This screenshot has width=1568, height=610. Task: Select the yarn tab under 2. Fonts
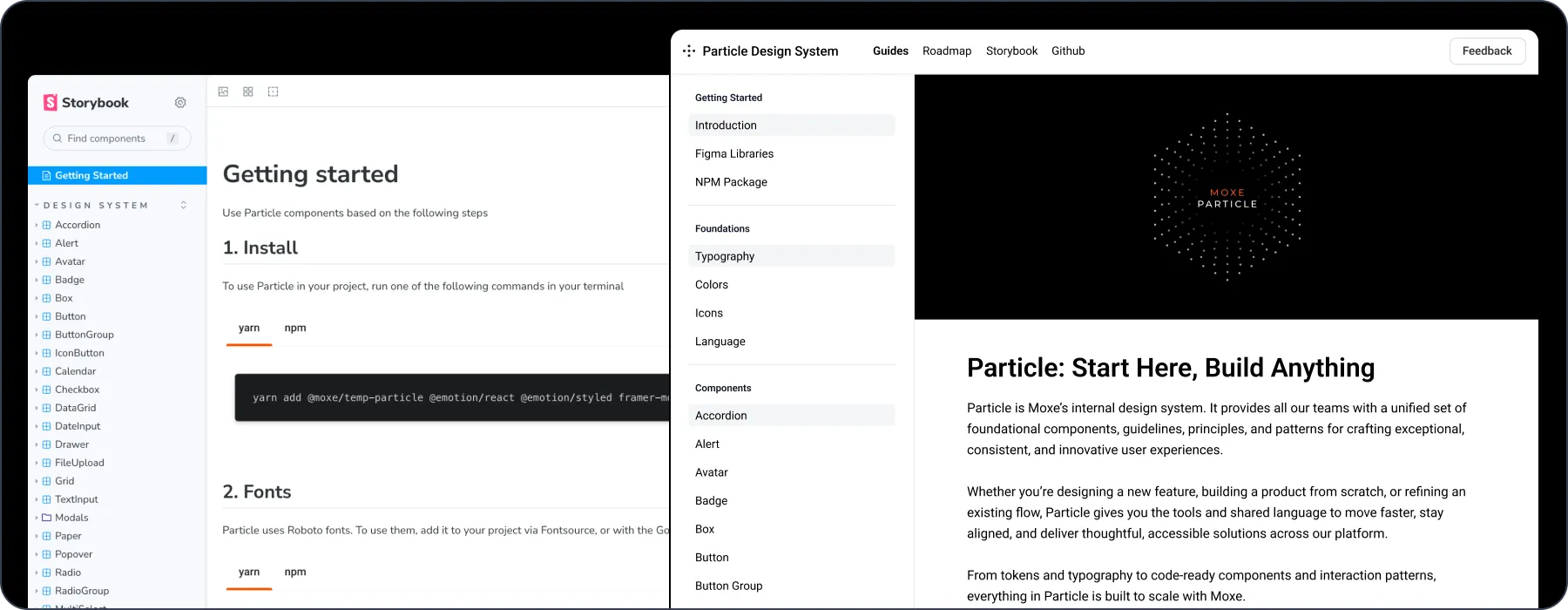pyautogui.click(x=249, y=573)
